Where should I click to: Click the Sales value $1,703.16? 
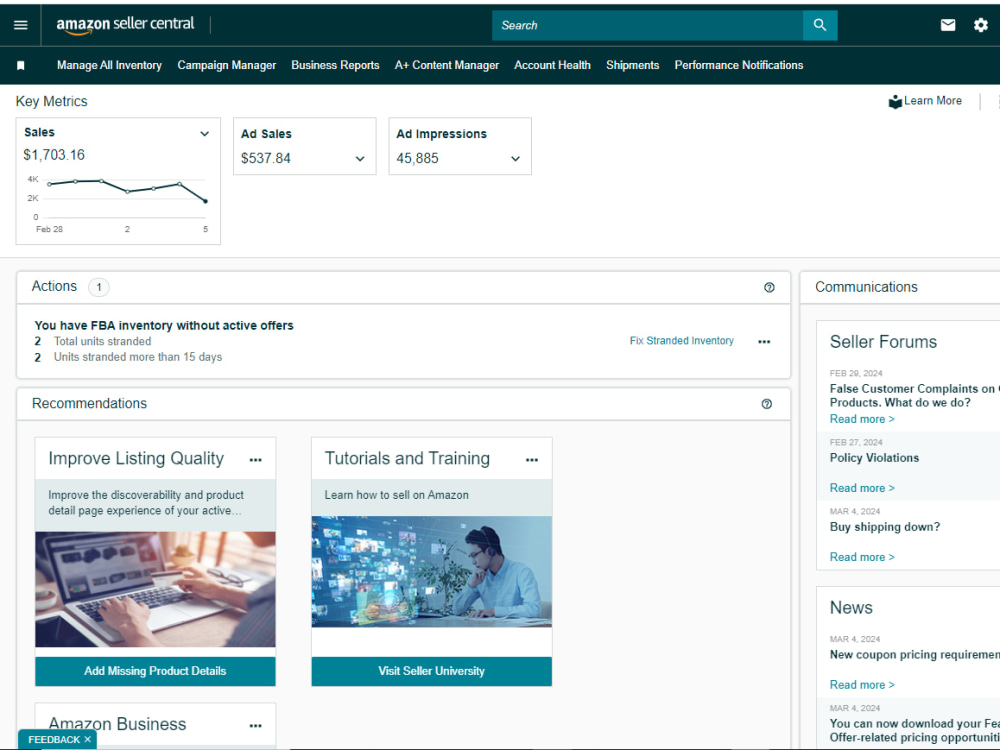pyautogui.click(x=54, y=155)
